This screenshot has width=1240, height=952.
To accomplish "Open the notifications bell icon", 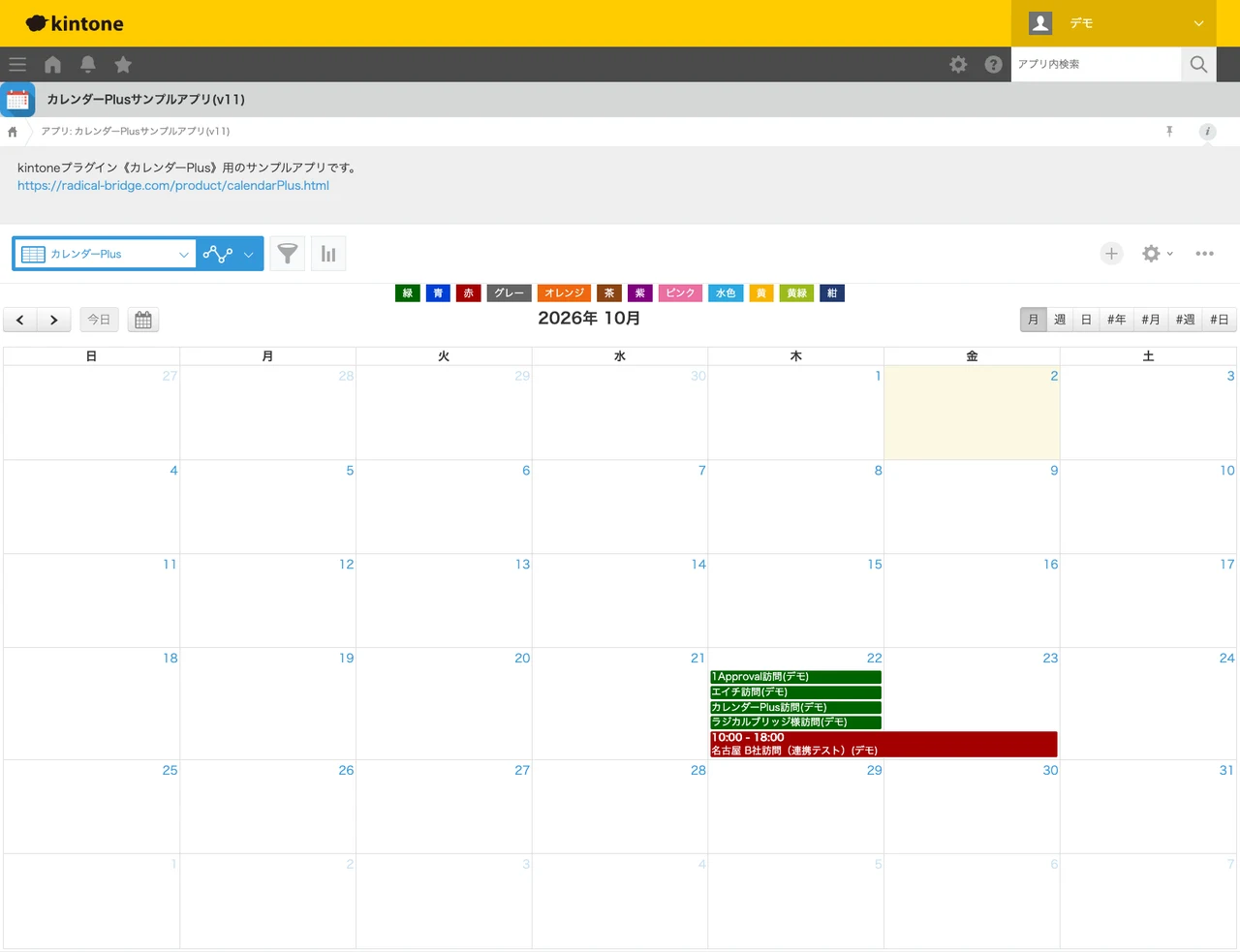I will 87,65.
